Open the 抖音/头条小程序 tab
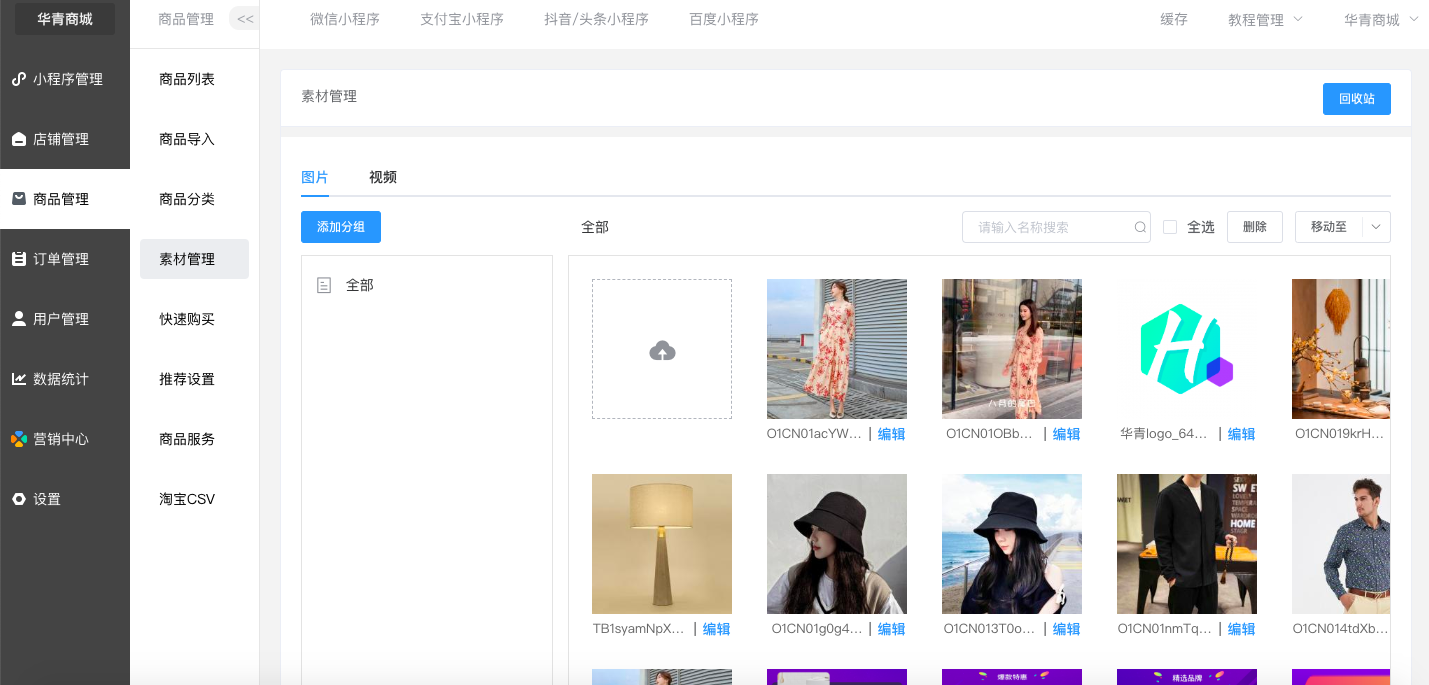Screen dimensions: 1429x685 (x=597, y=19)
